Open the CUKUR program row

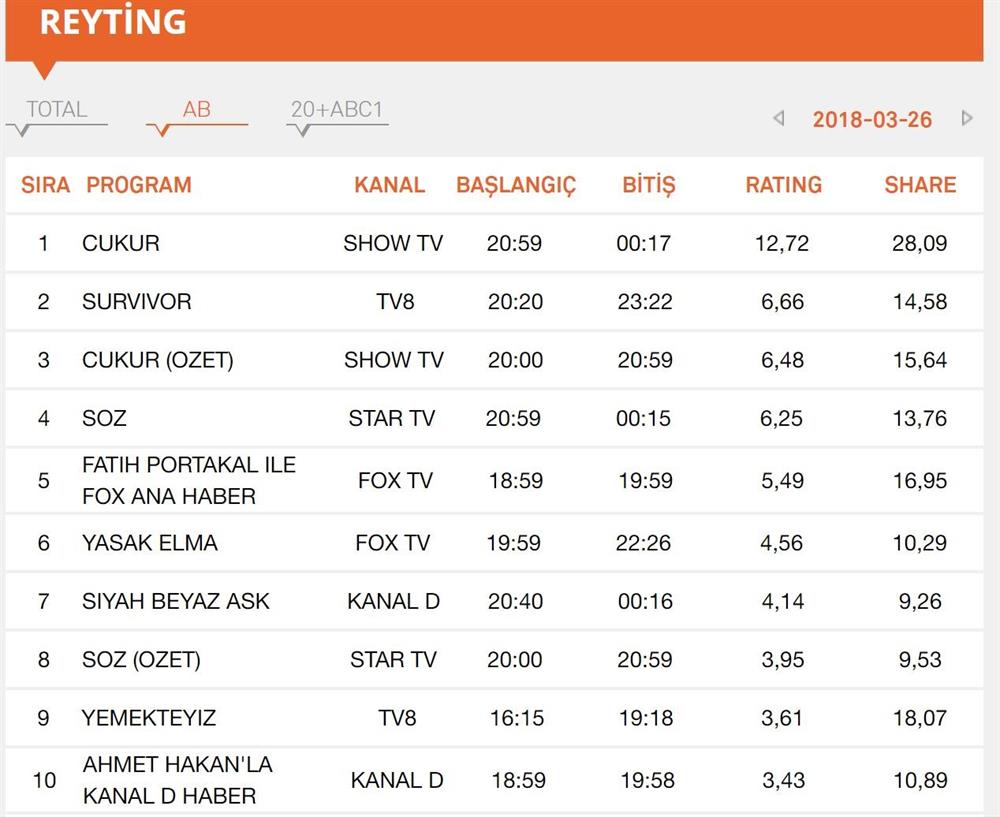[121, 243]
